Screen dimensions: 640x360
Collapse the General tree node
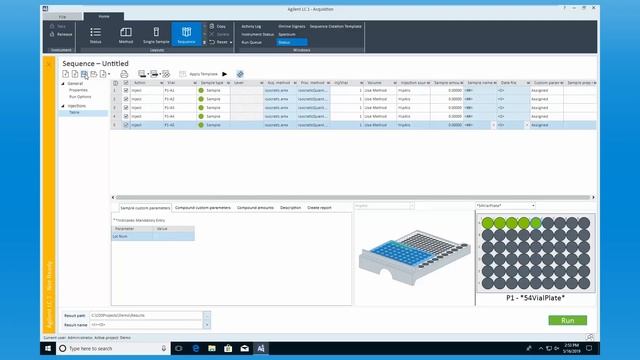pyautogui.click(x=63, y=84)
